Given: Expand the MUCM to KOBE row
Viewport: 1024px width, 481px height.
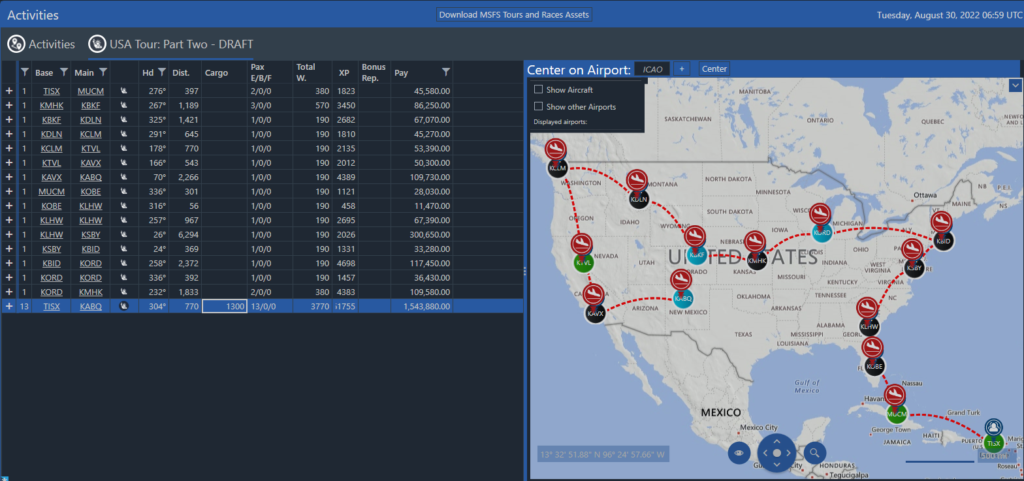Looking at the screenshot, I should click(x=9, y=192).
